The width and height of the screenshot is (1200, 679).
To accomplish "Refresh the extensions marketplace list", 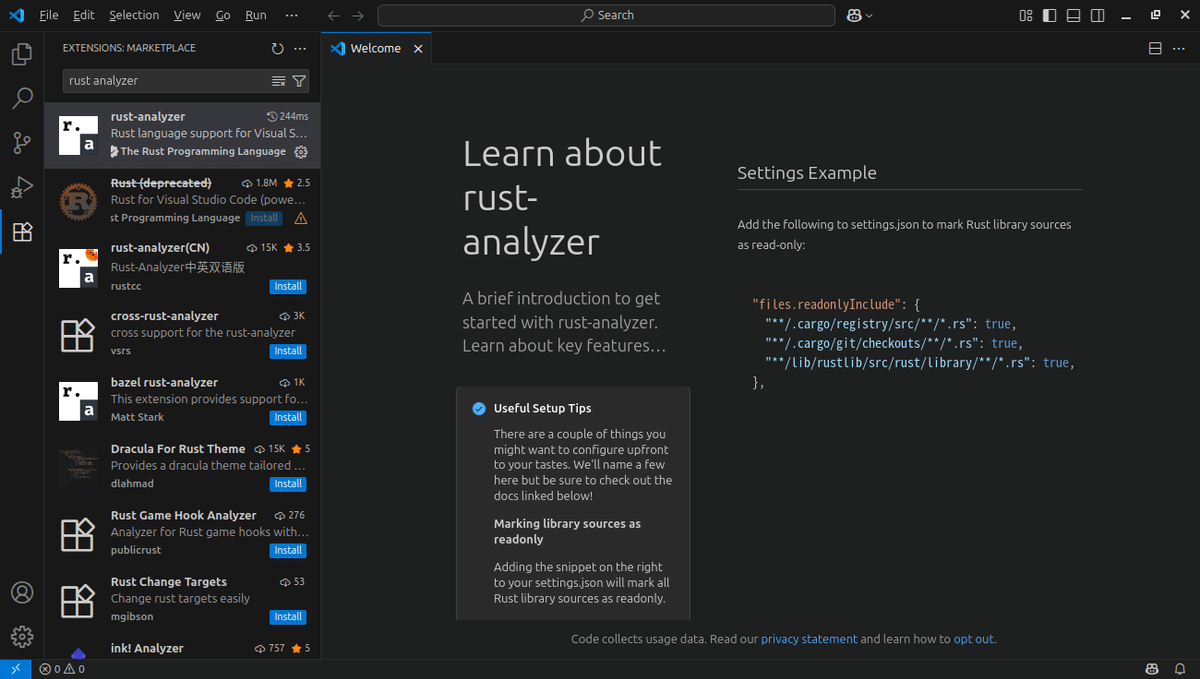I will [x=277, y=47].
